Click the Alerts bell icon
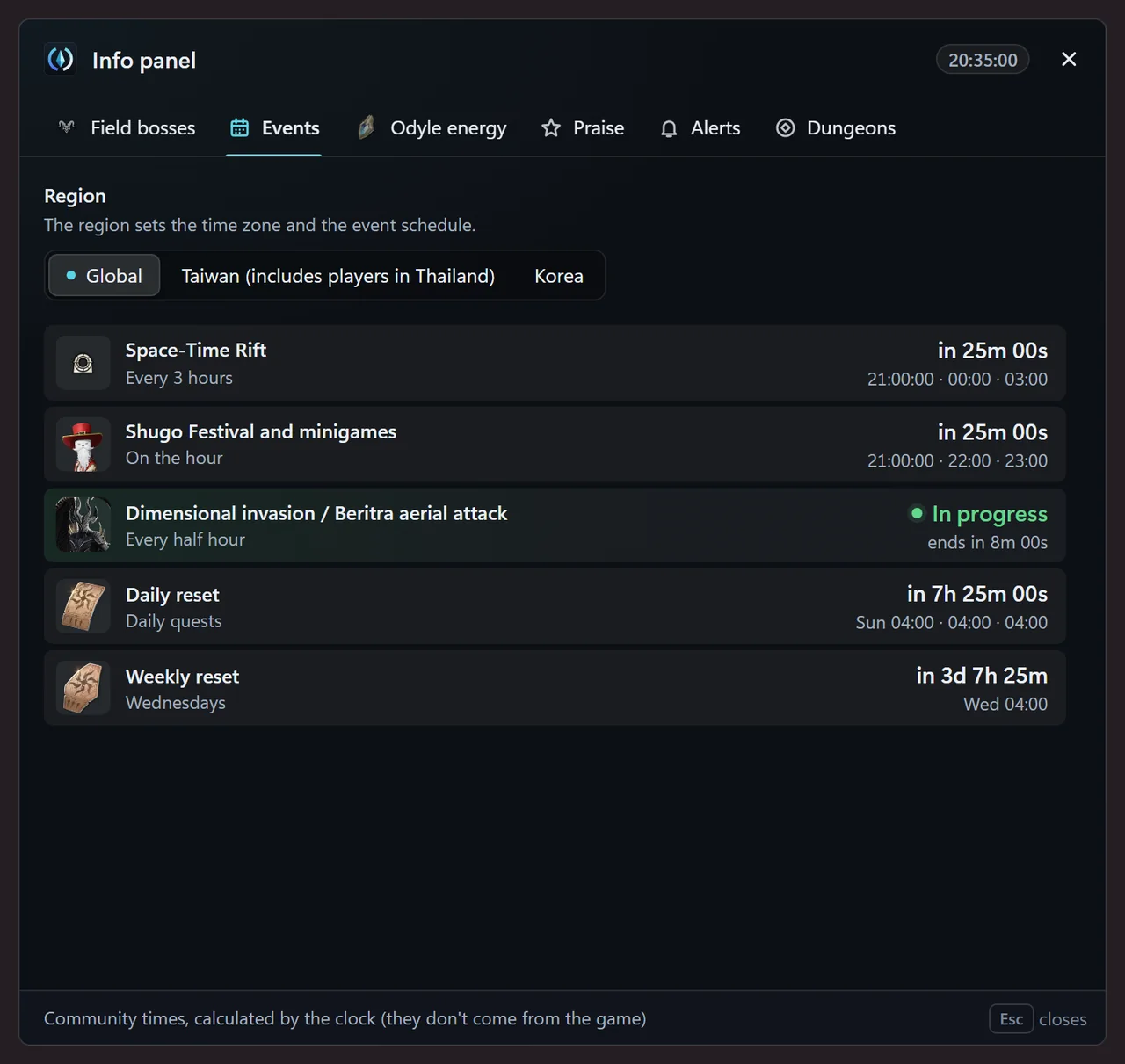The image size is (1125, 1064). 669,128
